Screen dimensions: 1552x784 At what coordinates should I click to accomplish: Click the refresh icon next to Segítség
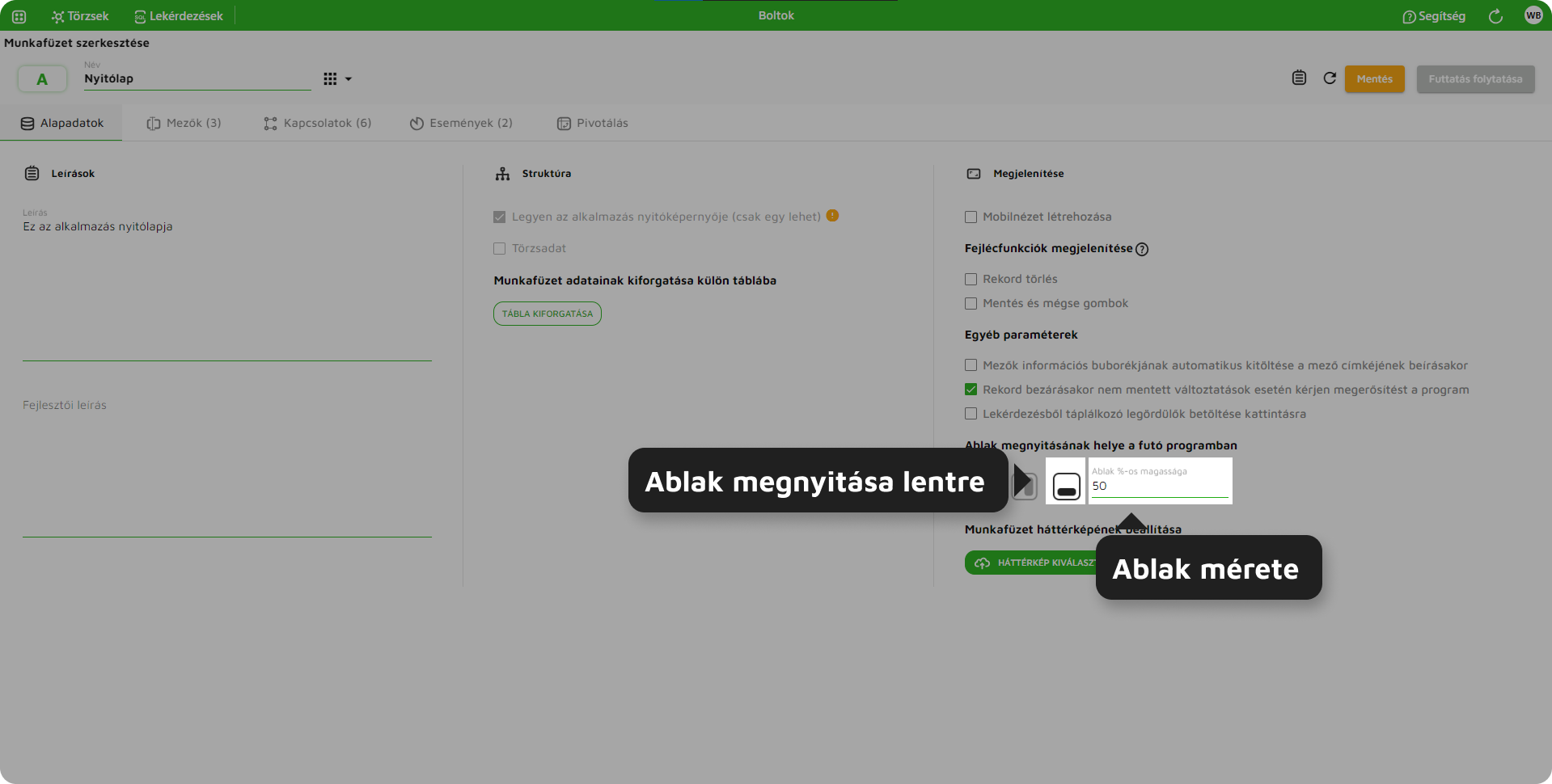[x=1495, y=16]
